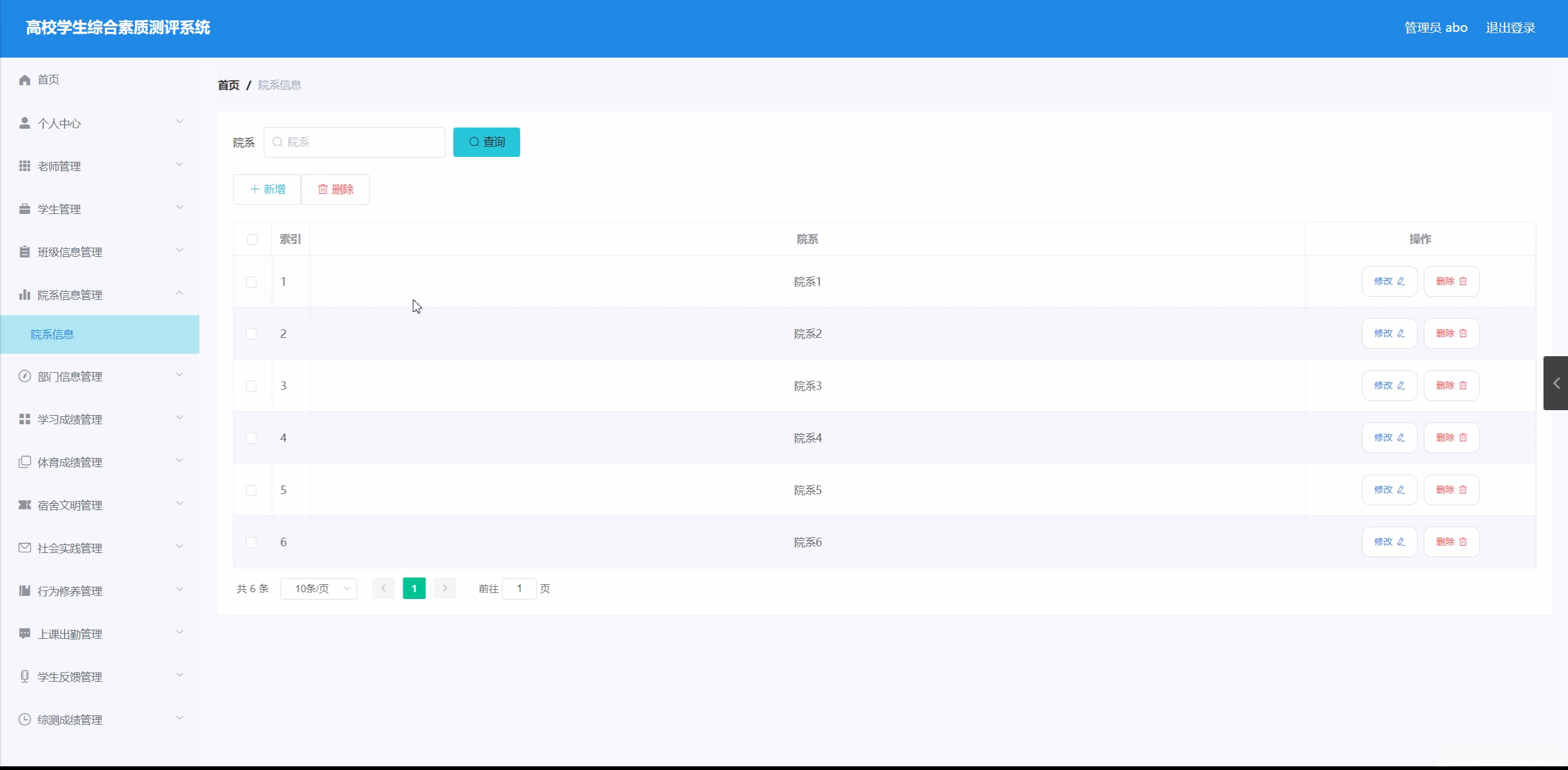
Task: Click the grid icon beside 老师管理
Action: coord(25,166)
